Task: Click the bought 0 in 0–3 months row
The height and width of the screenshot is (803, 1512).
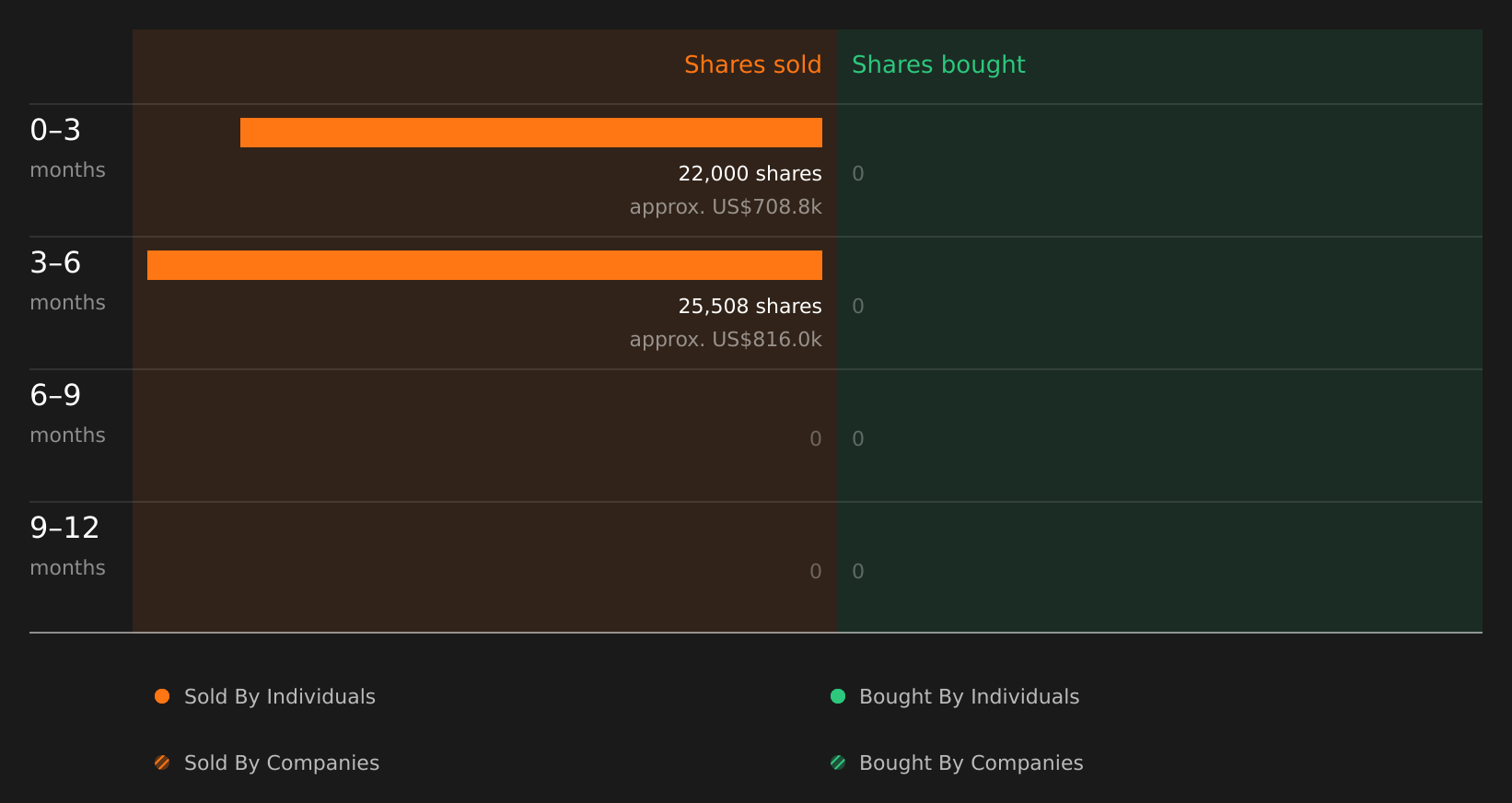Action: point(858,174)
